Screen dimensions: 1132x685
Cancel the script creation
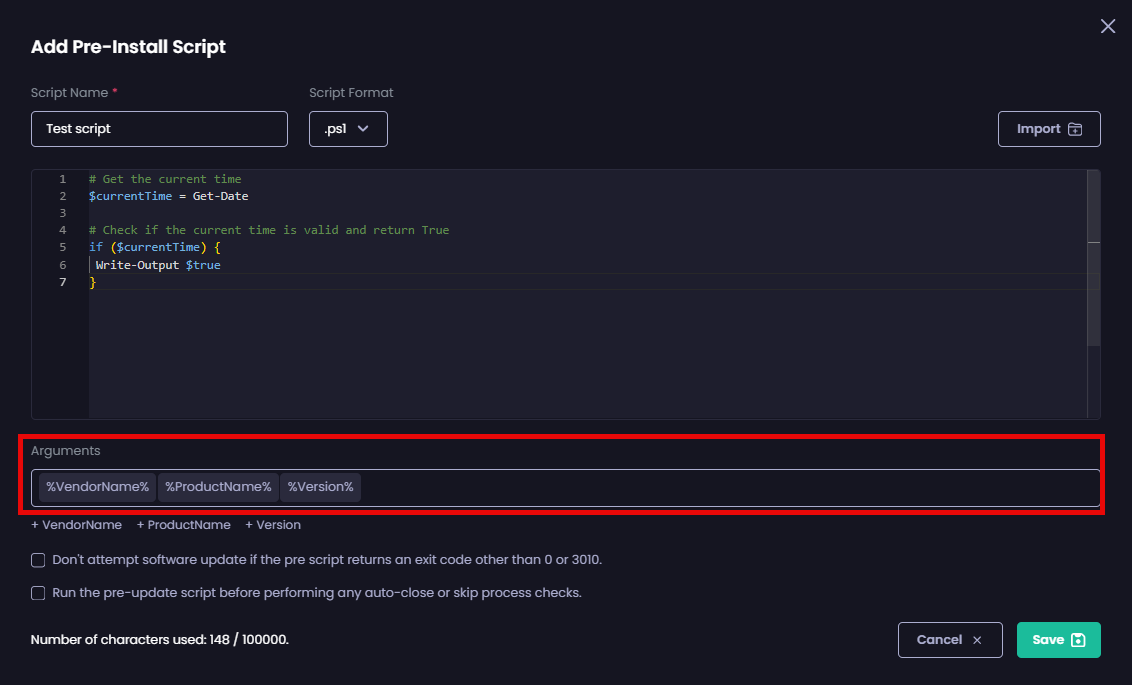[x=949, y=640]
